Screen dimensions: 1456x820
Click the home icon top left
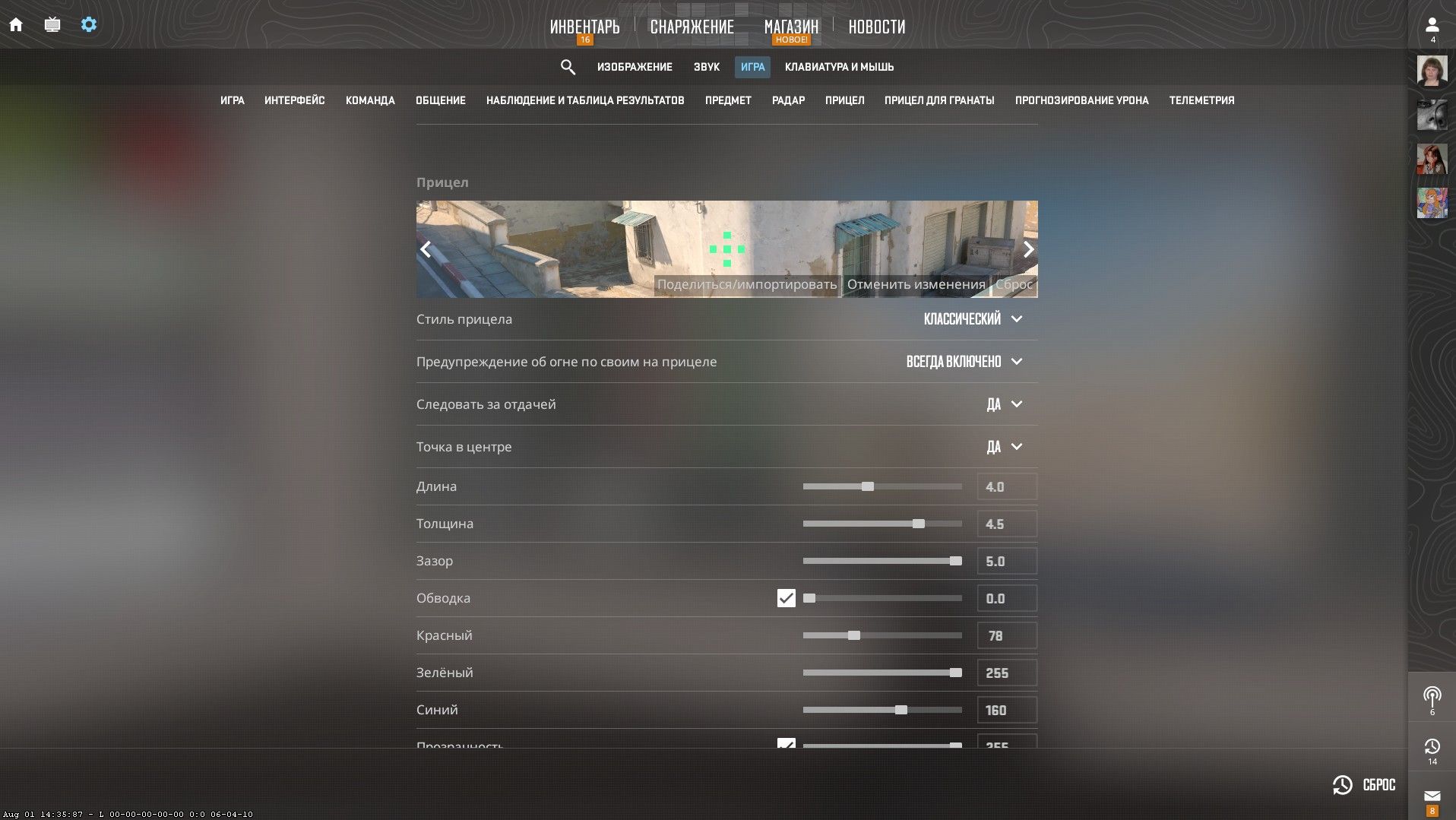16,24
